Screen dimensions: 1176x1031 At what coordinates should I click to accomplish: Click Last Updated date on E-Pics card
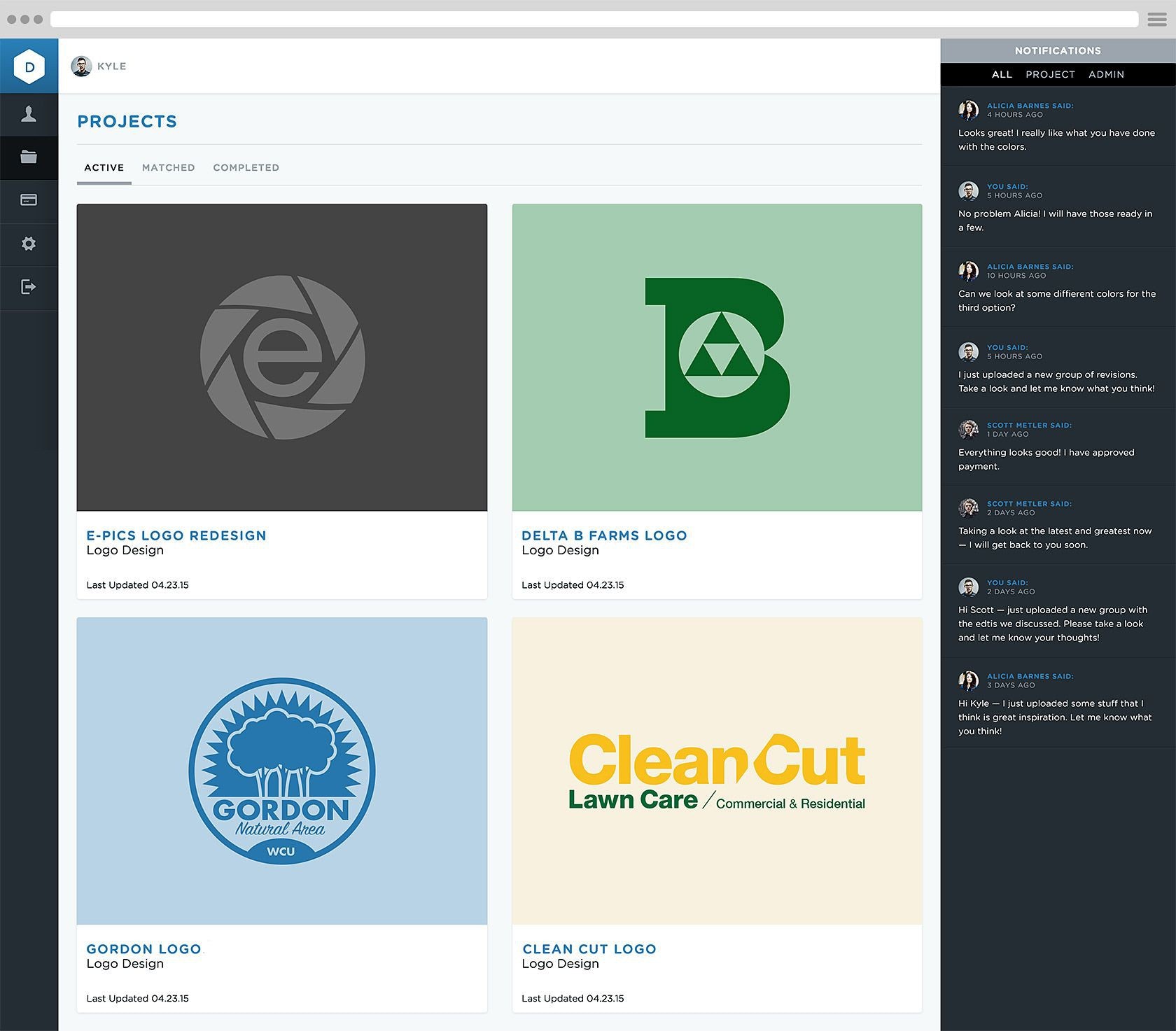[137, 585]
